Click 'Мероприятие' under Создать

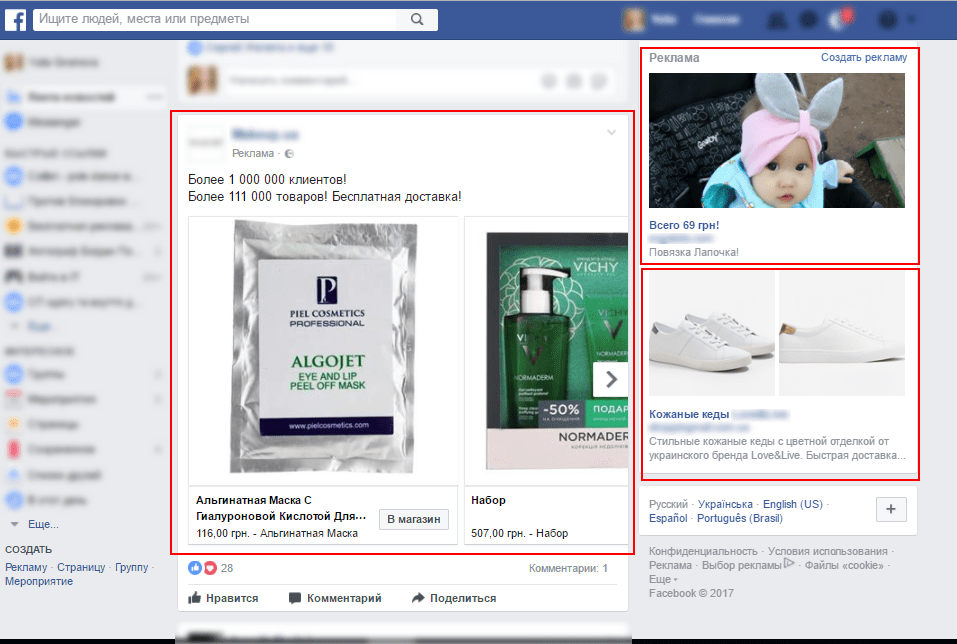click(39, 581)
